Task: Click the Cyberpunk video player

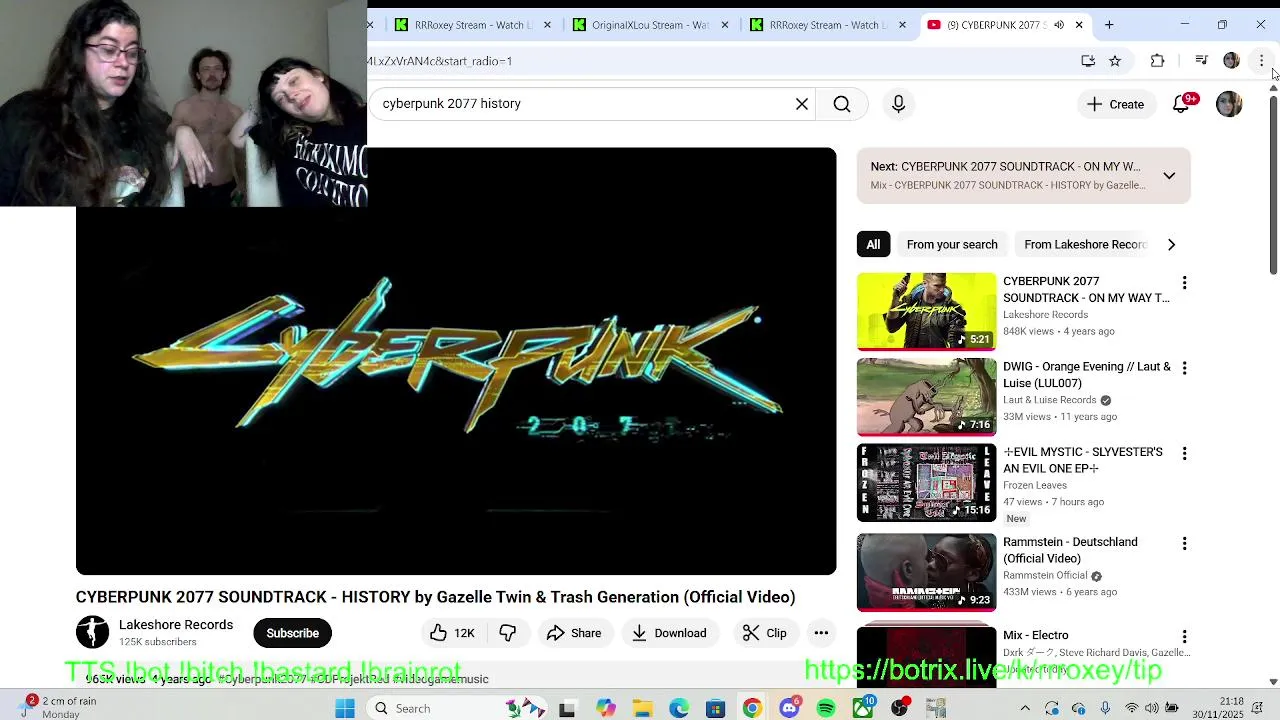Action: pos(456,361)
